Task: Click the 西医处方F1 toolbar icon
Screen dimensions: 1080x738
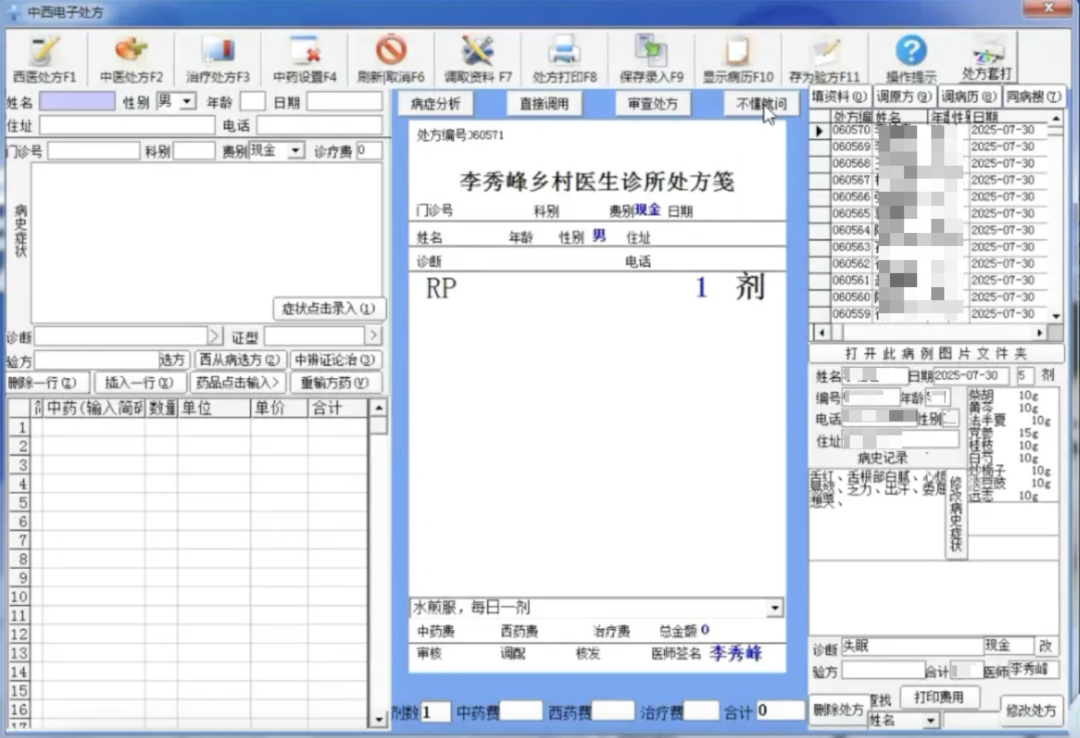Action: [x=44, y=59]
